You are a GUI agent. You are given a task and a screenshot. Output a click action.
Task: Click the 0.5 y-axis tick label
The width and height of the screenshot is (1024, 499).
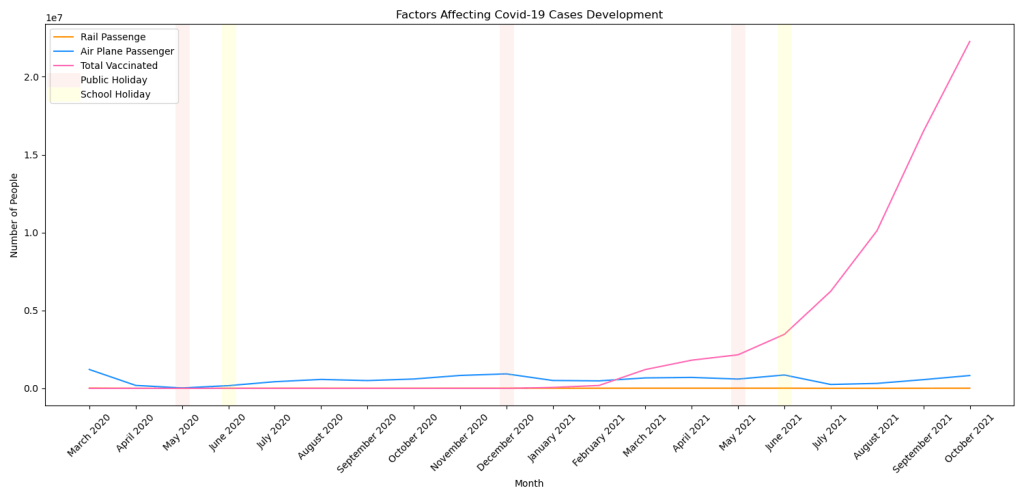(x=31, y=311)
